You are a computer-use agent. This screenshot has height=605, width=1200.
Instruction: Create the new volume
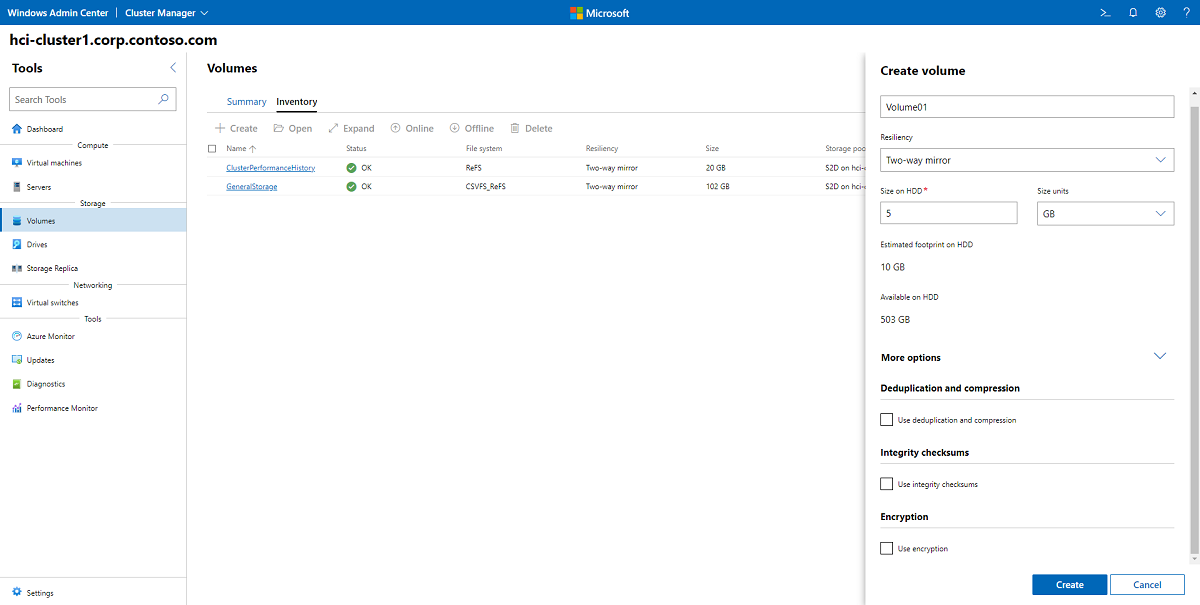[x=1069, y=584]
